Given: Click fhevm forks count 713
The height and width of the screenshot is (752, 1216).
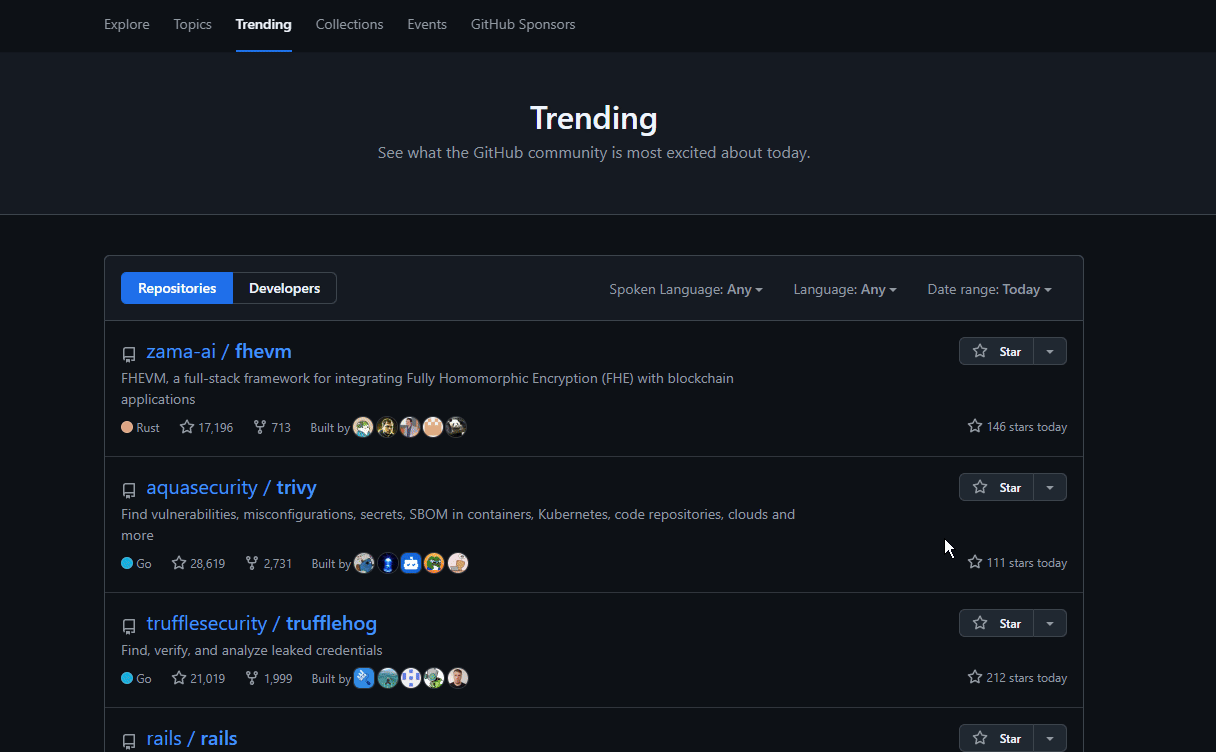Looking at the screenshot, I should [x=272, y=427].
